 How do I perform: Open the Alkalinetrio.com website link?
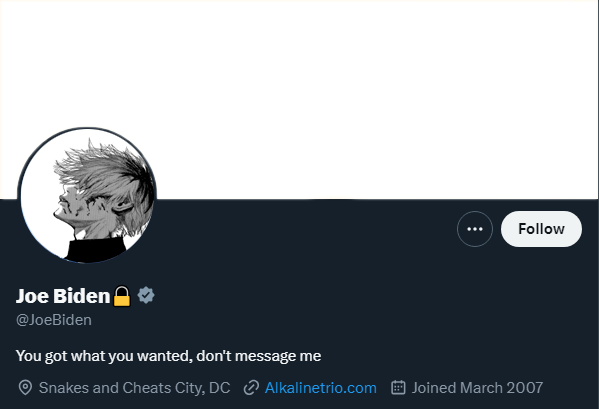pyautogui.click(x=321, y=388)
